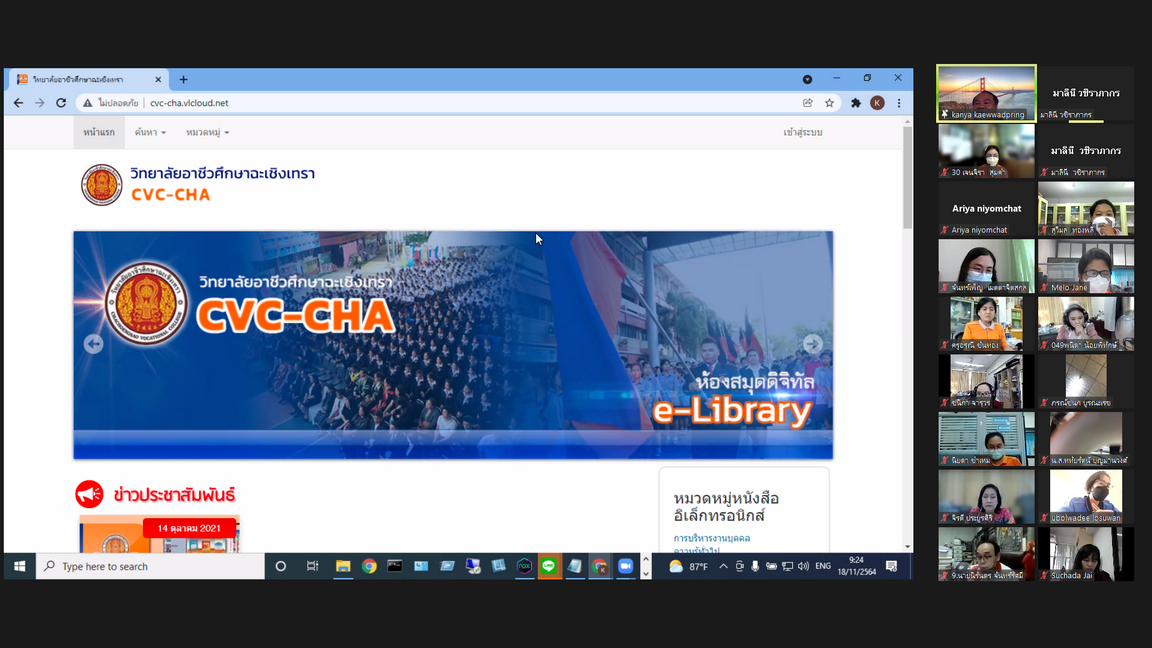
Task: Click the system tray volume speaker icon
Action: [x=803, y=566]
